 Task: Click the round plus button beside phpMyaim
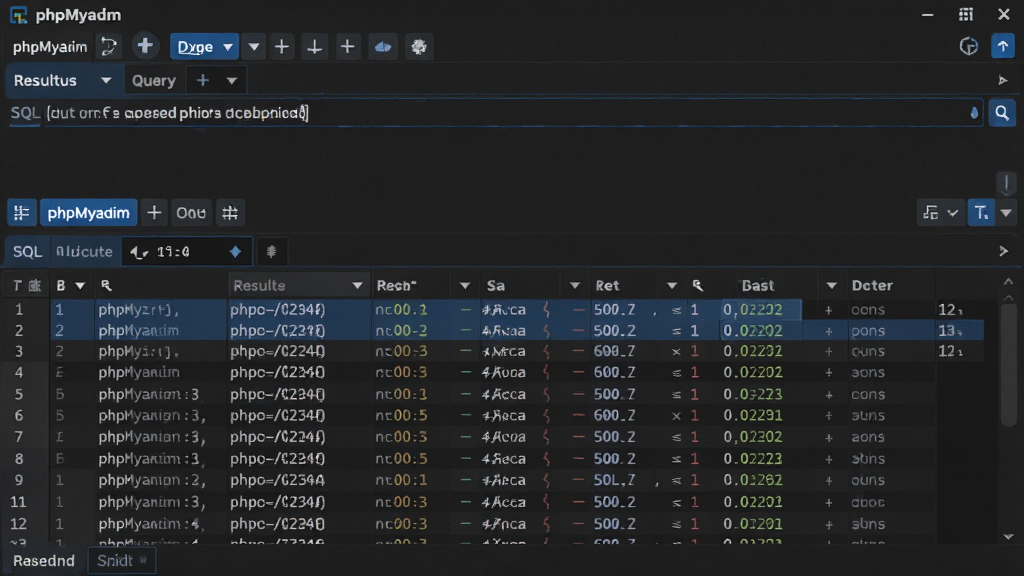145,46
